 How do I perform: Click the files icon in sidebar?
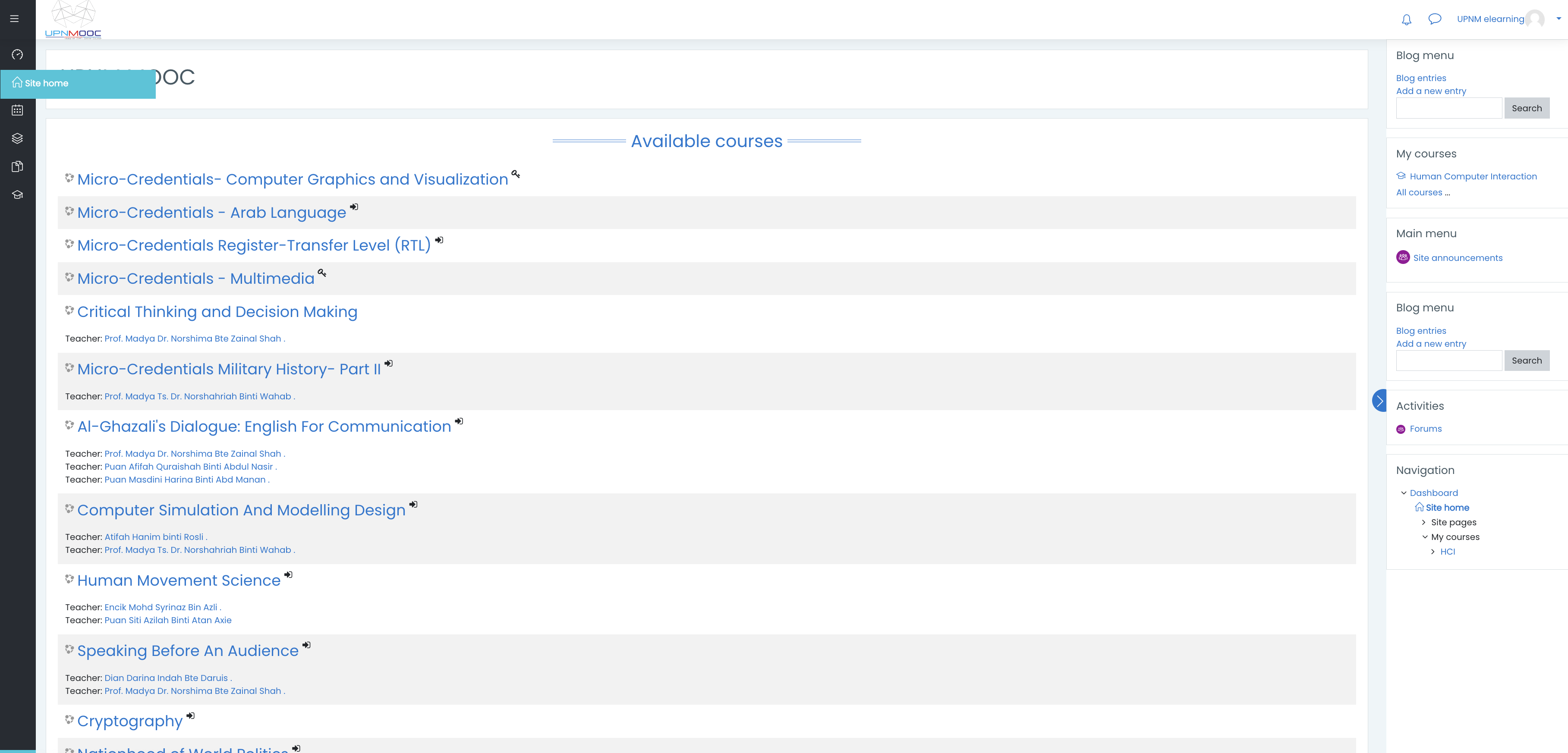click(x=17, y=166)
